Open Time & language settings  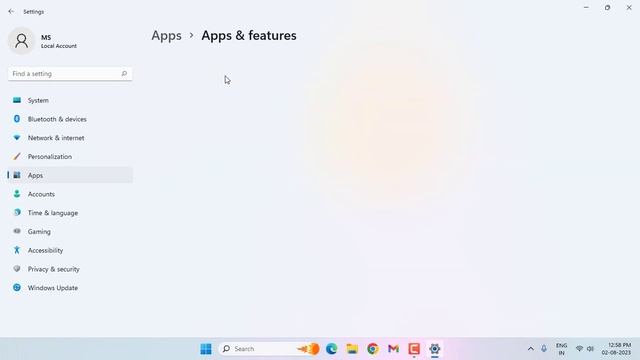70,213
